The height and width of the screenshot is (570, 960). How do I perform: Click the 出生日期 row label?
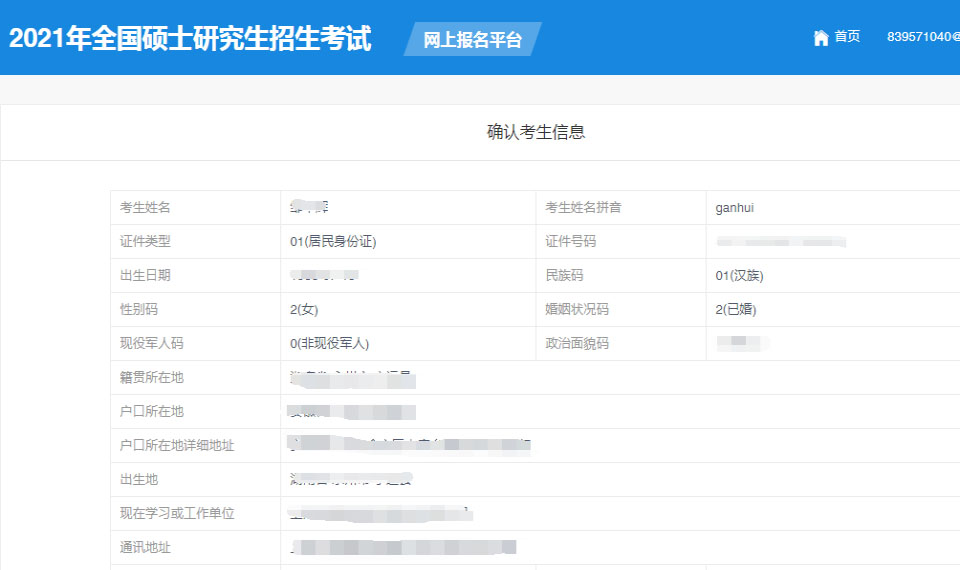click(145, 276)
